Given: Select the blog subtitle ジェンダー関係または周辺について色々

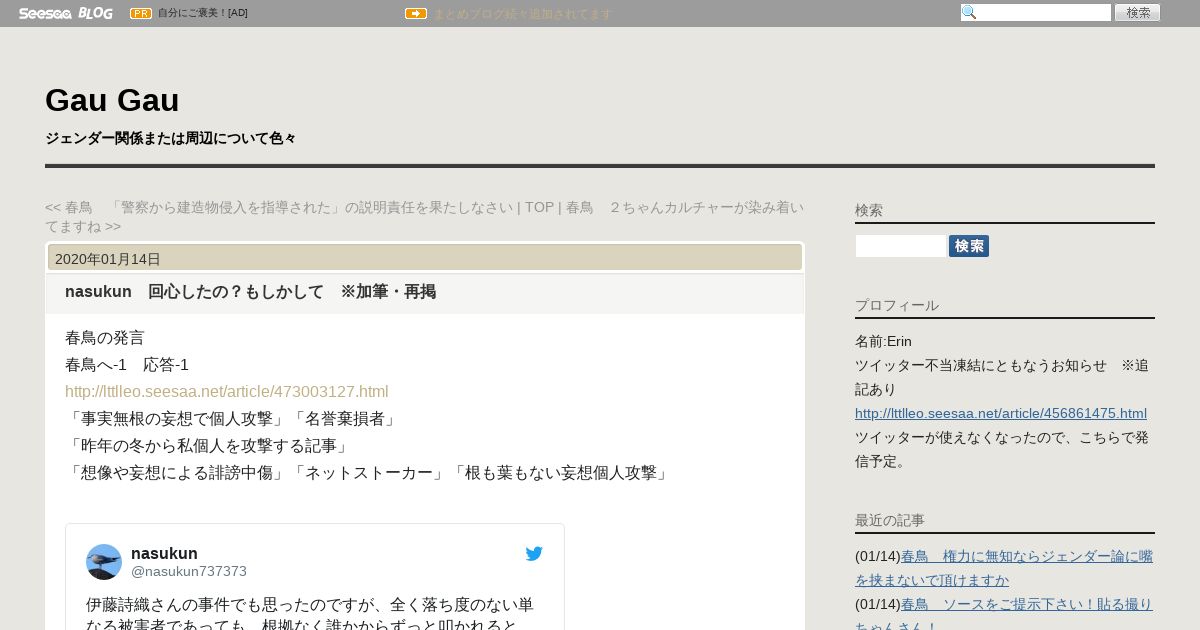Looking at the screenshot, I should point(170,138).
